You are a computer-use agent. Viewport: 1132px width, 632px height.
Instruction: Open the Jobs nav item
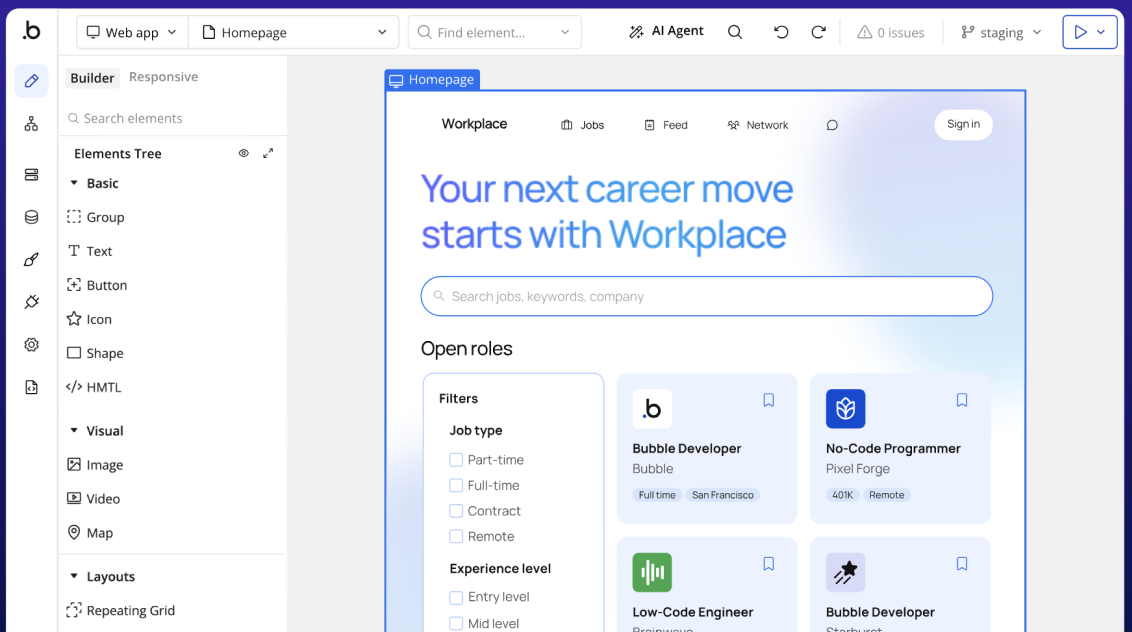pyautogui.click(x=583, y=125)
